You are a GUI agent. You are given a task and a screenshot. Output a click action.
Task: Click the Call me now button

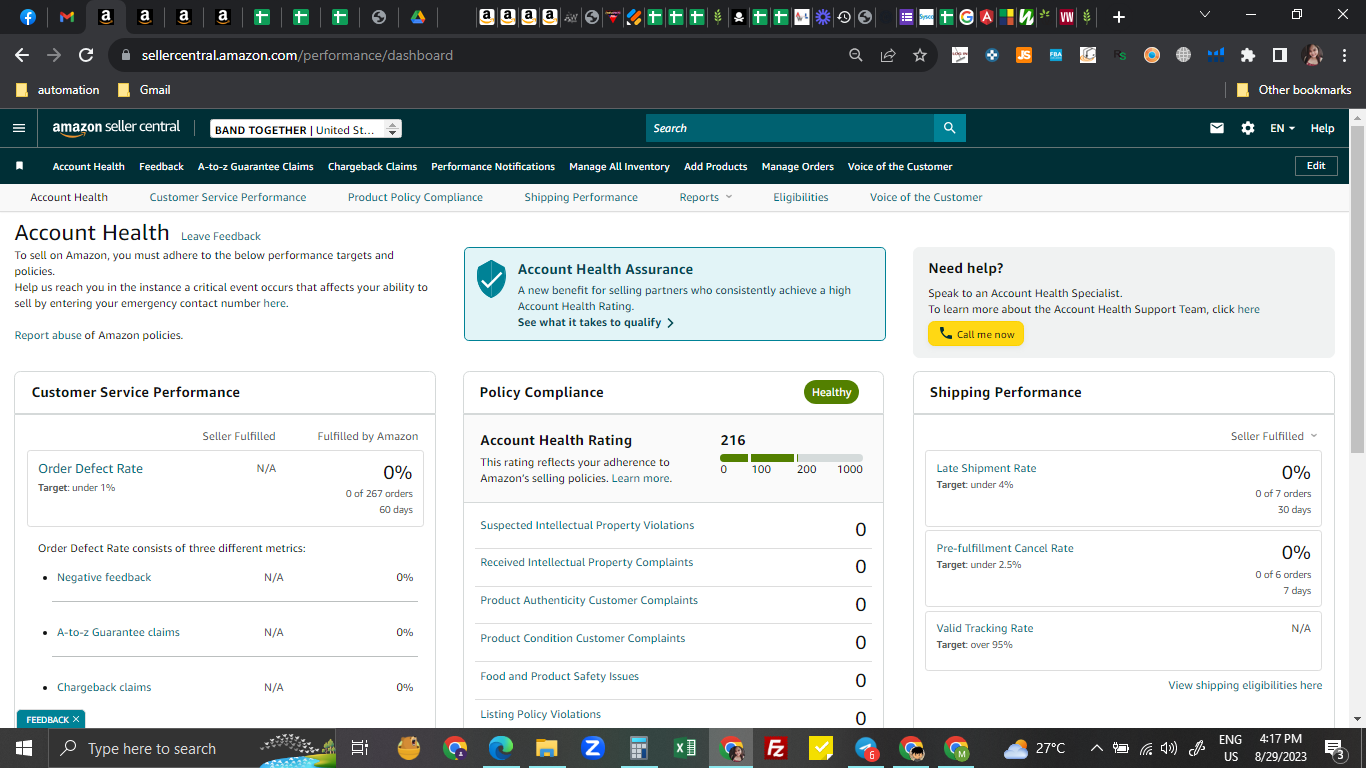click(x=976, y=334)
